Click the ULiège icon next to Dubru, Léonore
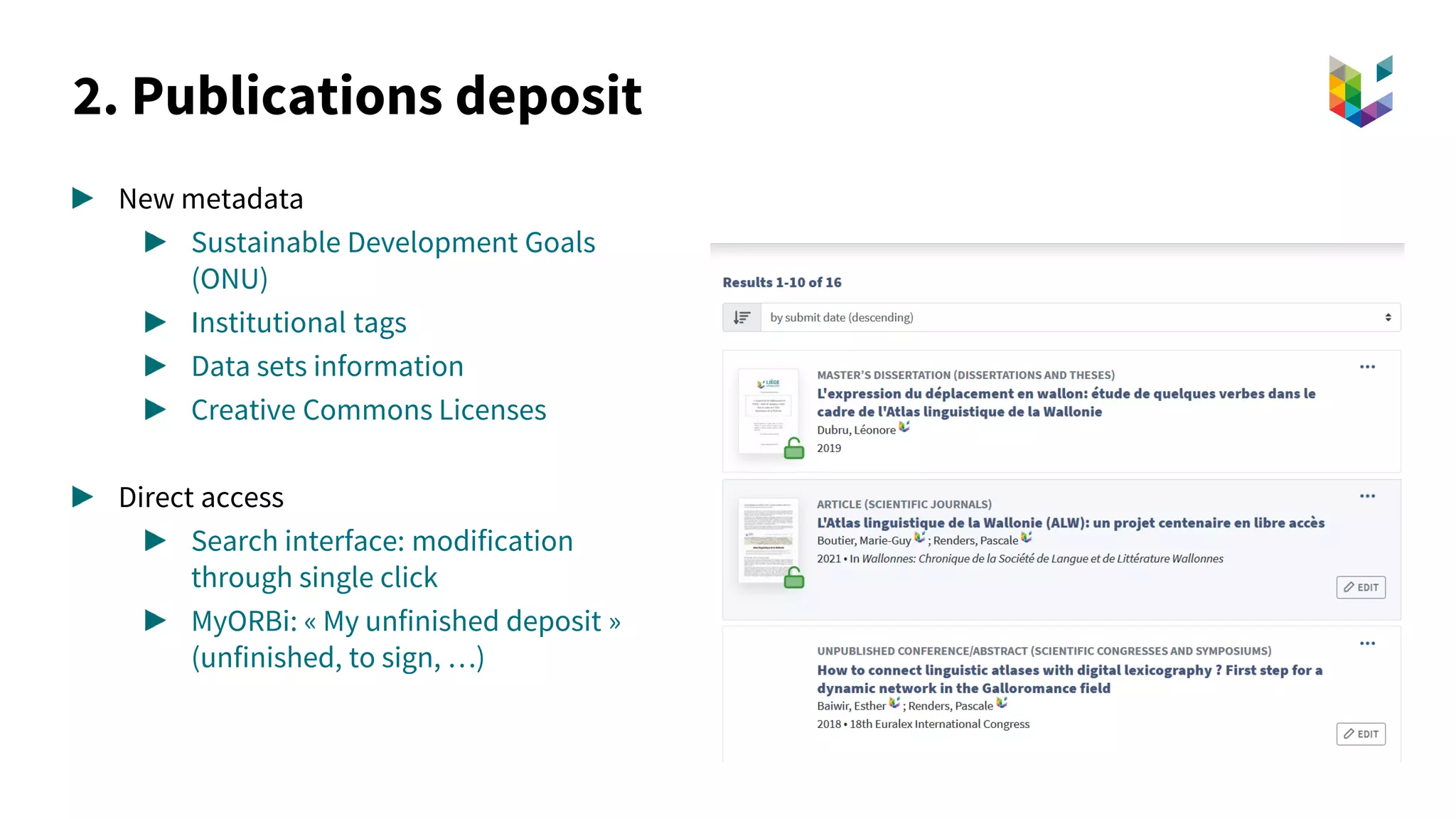1456x819 pixels. (x=904, y=427)
